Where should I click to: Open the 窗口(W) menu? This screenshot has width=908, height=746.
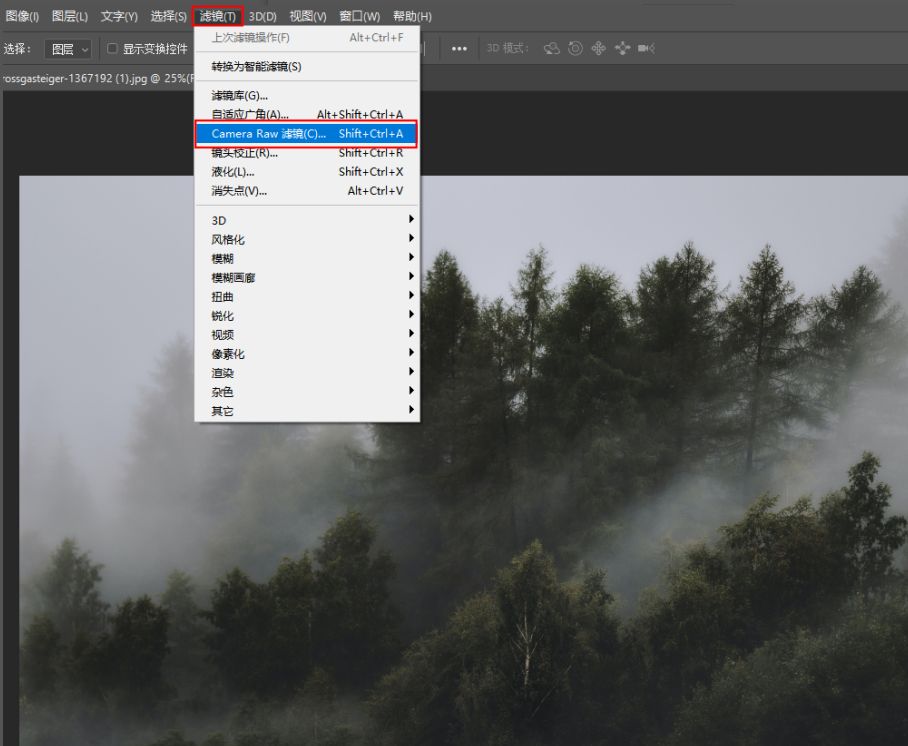click(360, 16)
